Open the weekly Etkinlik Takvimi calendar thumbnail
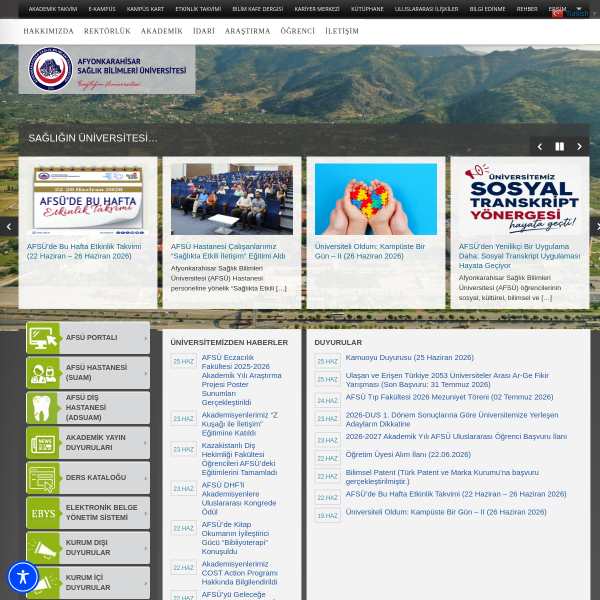600x600 pixels. point(88,199)
